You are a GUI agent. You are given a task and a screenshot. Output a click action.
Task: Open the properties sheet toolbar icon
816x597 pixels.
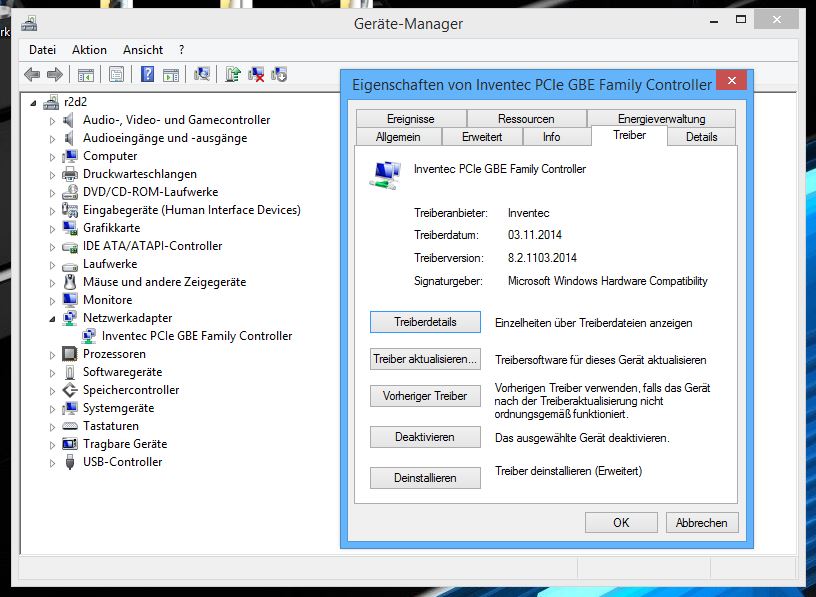(x=117, y=74)
